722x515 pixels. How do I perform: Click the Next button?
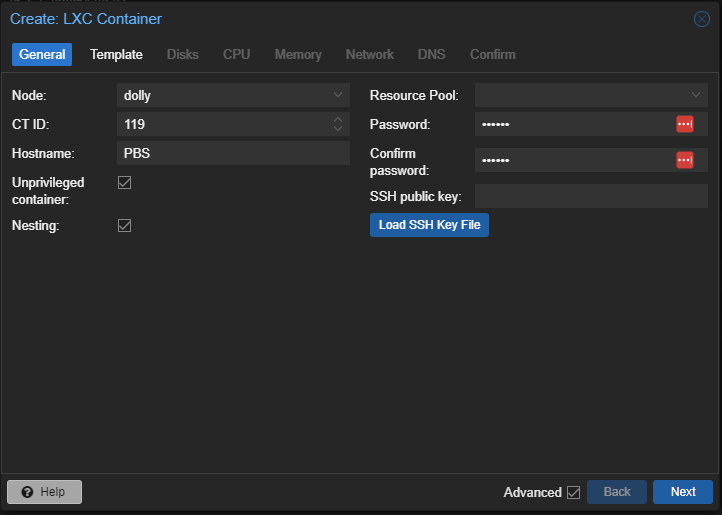click(683, 492)
